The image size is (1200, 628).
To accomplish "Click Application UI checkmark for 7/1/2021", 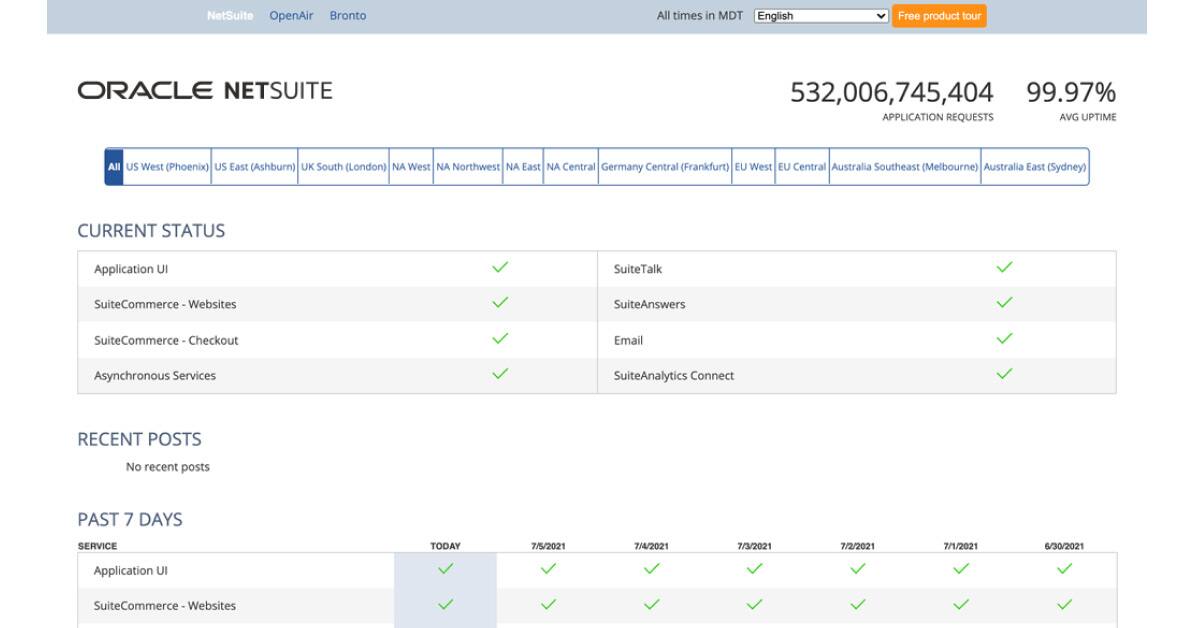I will coord(961,569).
